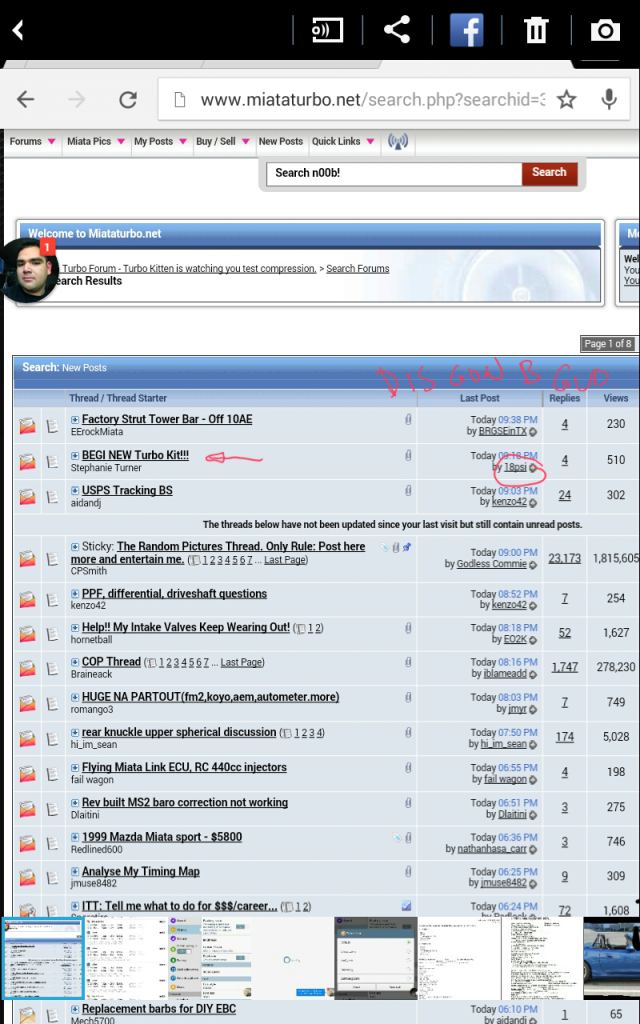
Task: Sort by Last Post column header
Action: (479, 398)
